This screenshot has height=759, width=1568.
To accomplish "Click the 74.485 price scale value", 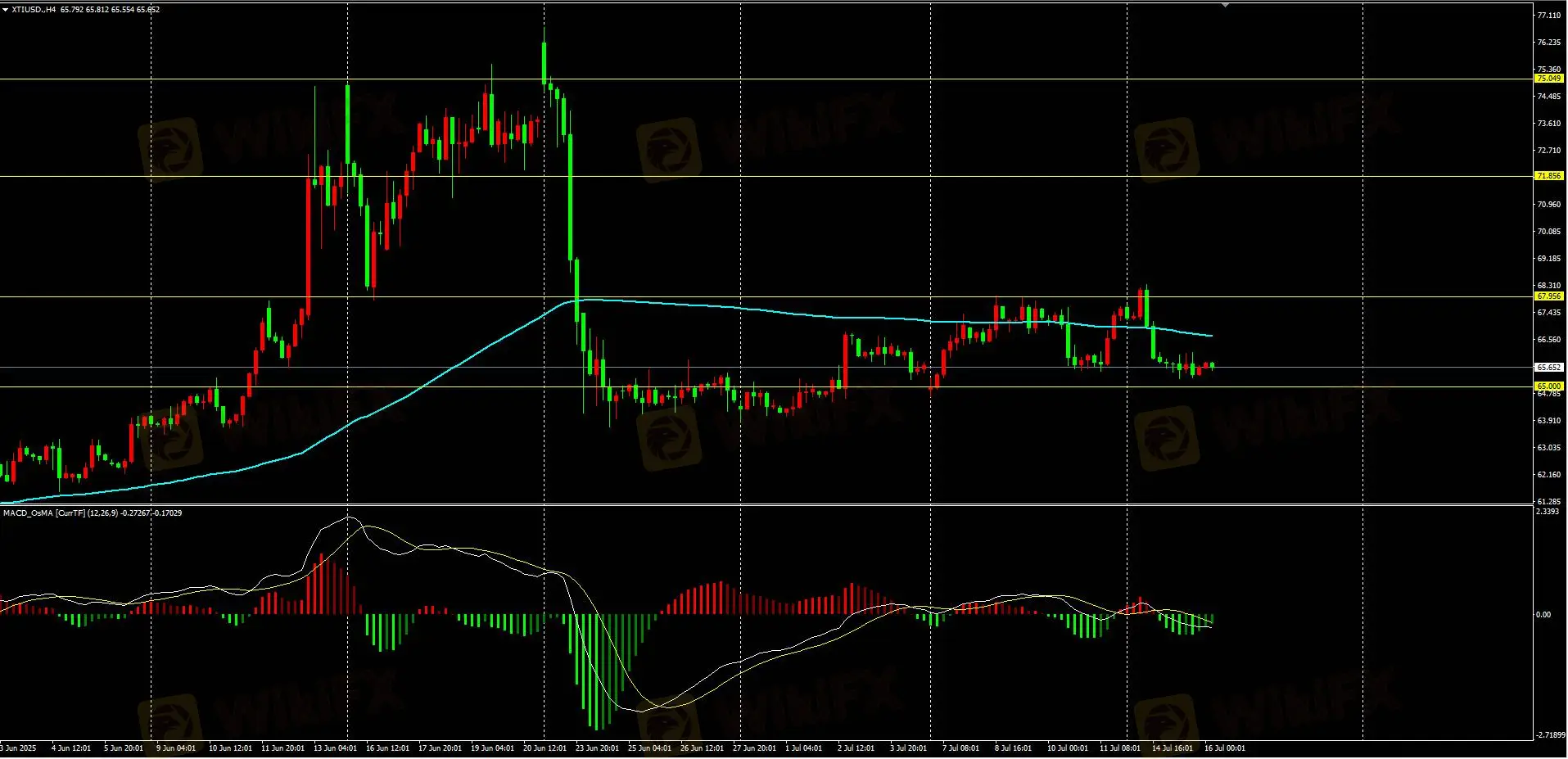I will (1548, 97).
